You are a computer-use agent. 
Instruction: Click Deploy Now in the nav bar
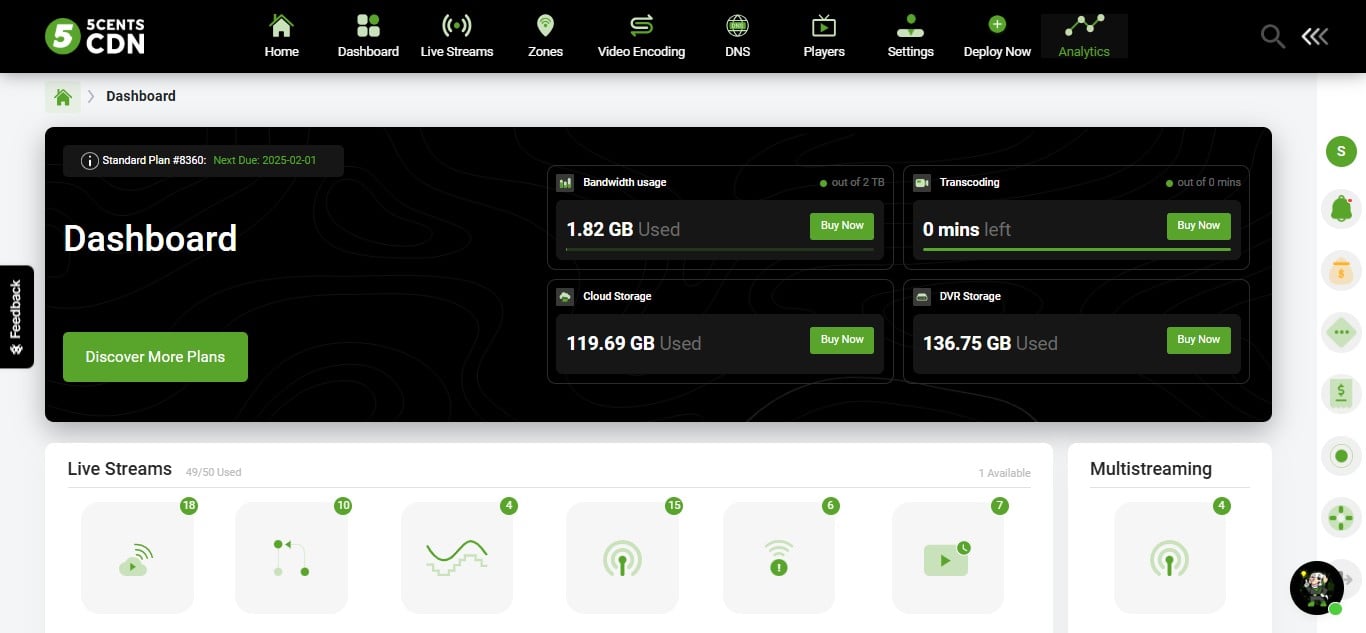coord(997,36)
